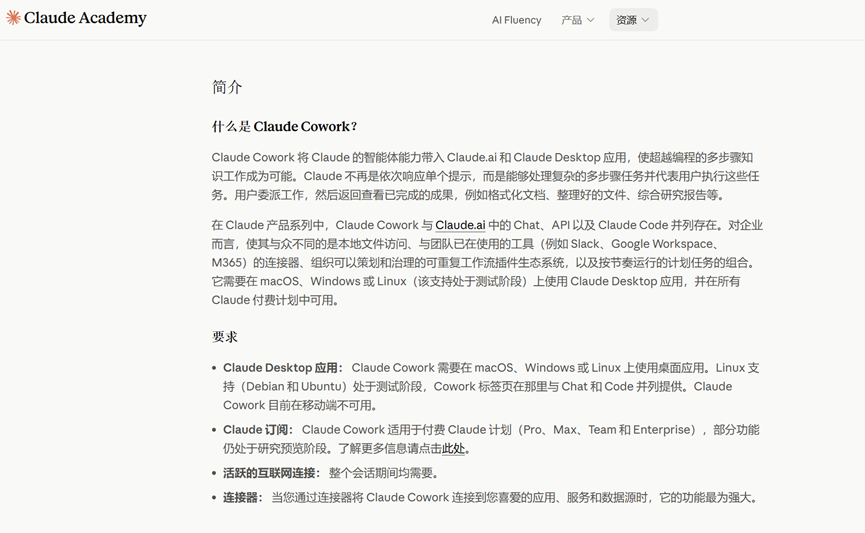Click the bold label 连接器：
Viewport: 865px width, 533px height.
[x=243, y=498]
